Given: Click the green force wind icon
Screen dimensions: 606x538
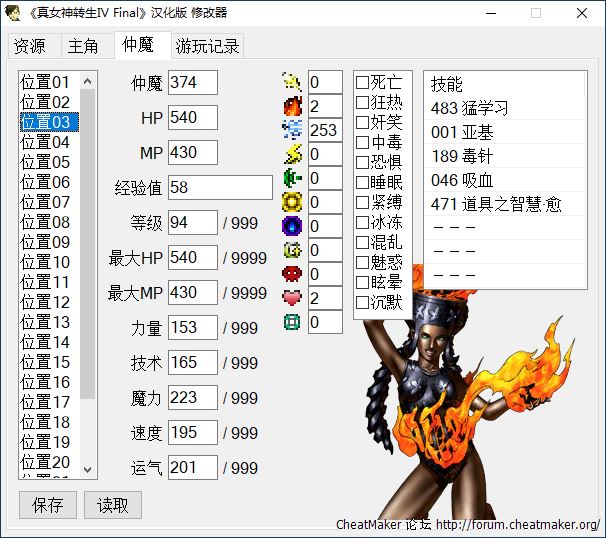Looking at the screenshot, I should (292, 178).
